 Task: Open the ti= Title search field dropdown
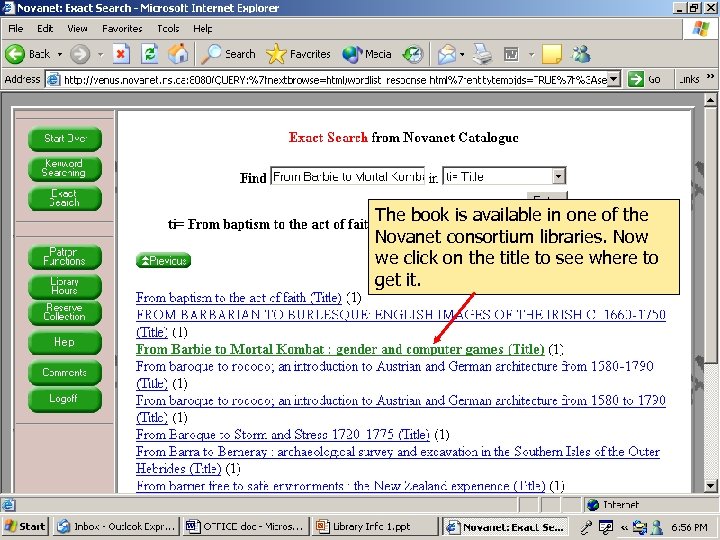click(558, 176)
